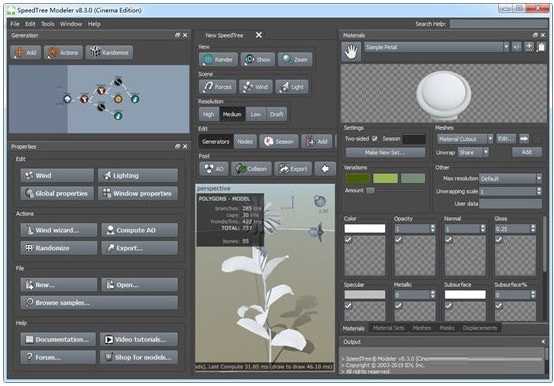This screenshot has width=554, height=386.
Task: Open the Material Cutout mesh dropdown
Action: (x=465, y=139)
